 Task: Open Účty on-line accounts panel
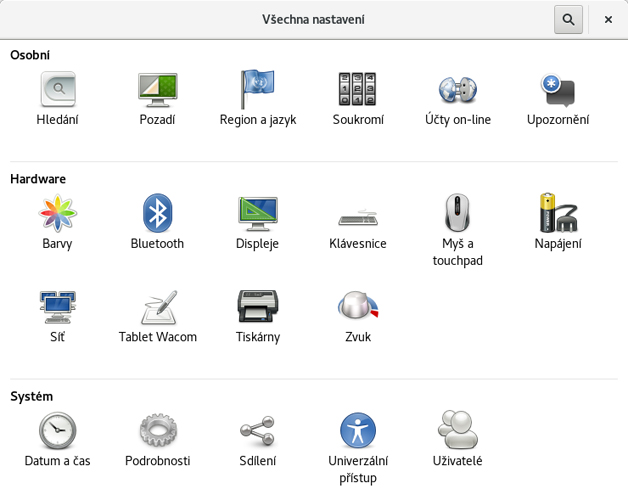pyautogui.click(x=458, y=99)
